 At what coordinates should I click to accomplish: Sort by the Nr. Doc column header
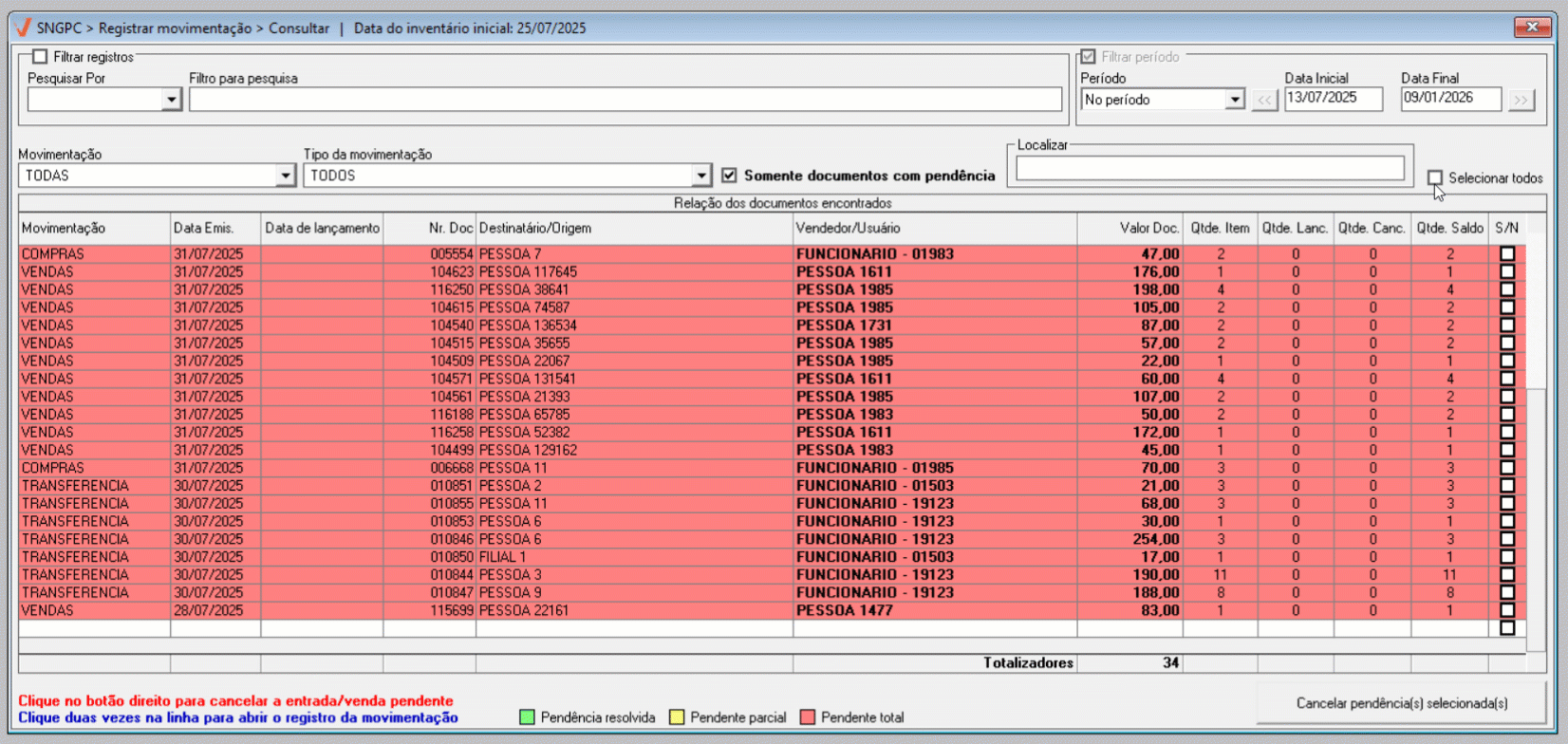(429, 228)
